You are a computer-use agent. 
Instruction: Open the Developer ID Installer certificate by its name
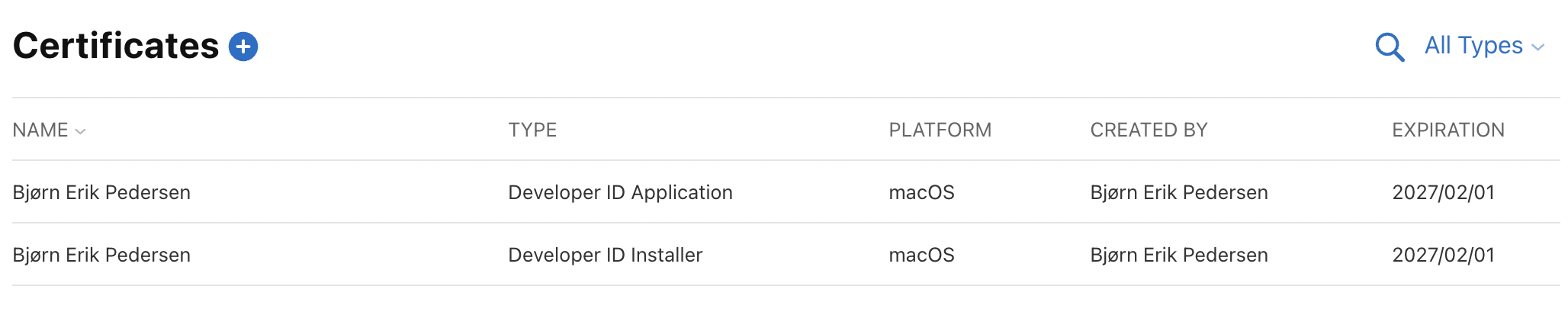(101, 255)
